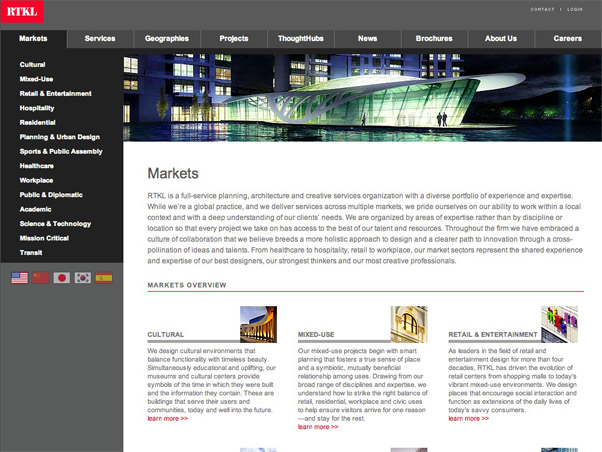The image size is (602, 452).
Task: Switch language with the South Korea flag
Action: (x=83, y=278)
